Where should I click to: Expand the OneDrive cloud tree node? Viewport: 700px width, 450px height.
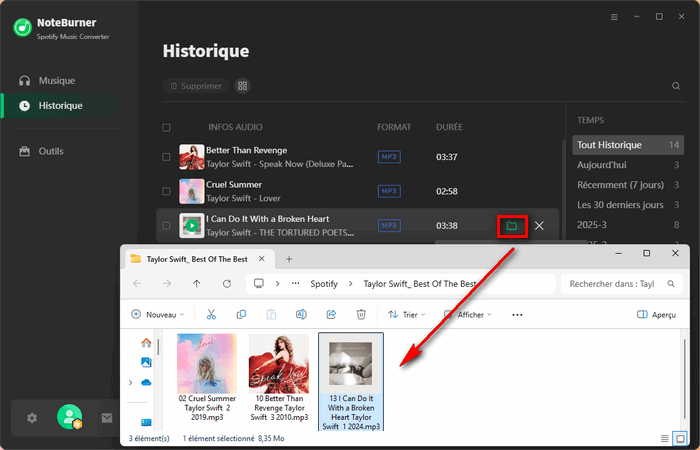point(130,383)
